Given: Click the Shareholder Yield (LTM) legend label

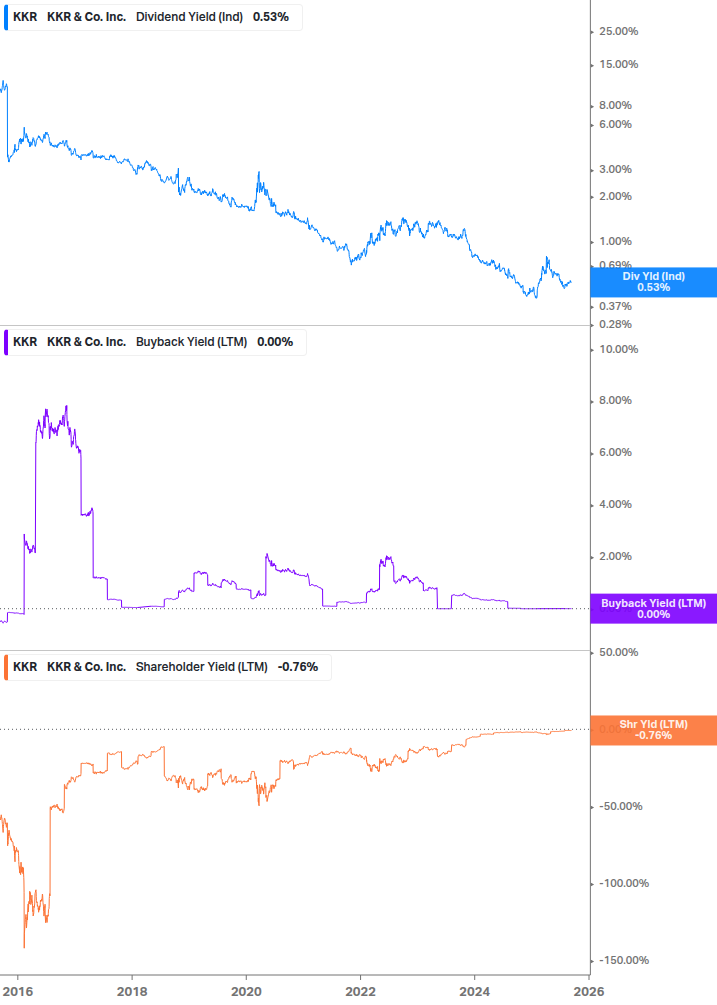Looking at the screenshot, I should click(201, 667).
